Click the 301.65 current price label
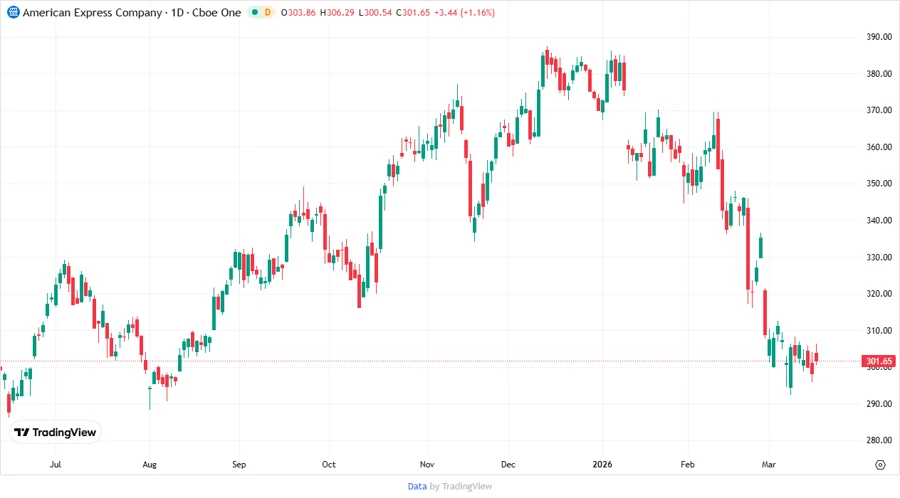Image resolution: width=900 pixels, height=498 pixels. tap(879, 361)
